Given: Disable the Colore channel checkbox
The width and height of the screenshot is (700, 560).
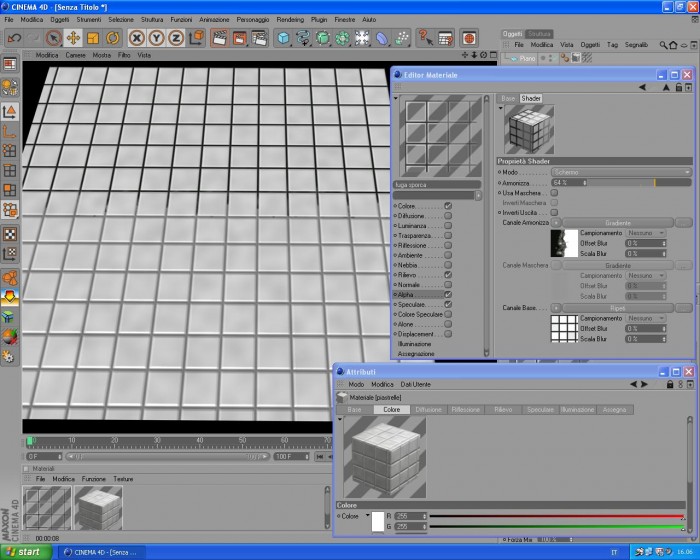Looking at the screenshot, I should coord(448,206).
